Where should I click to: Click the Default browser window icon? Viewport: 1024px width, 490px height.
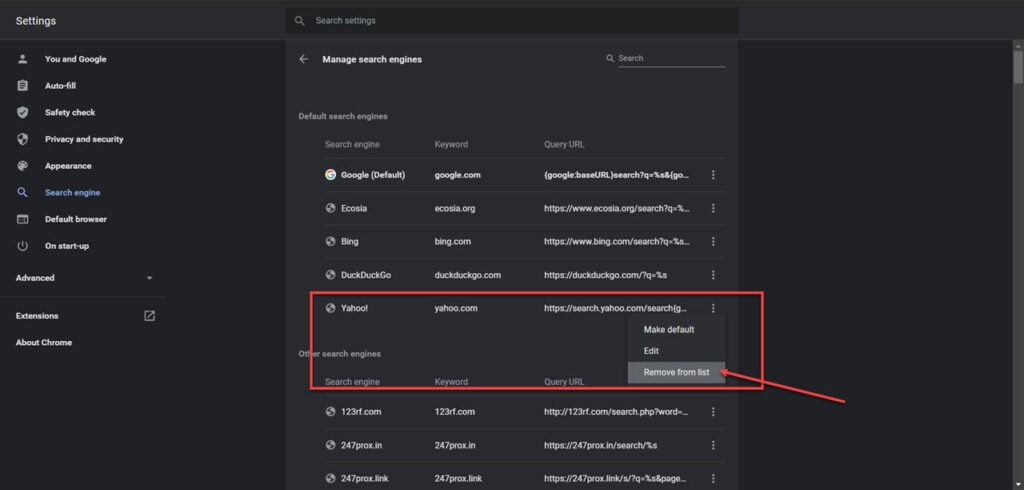(x=22, y=220)
